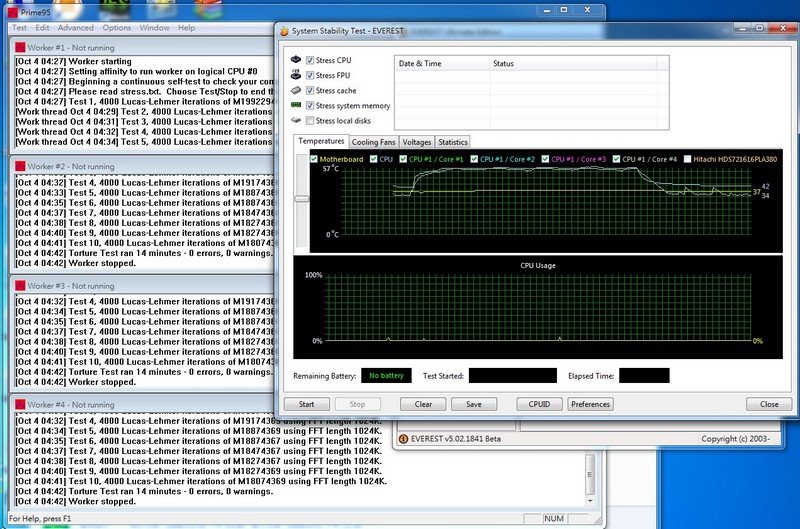
Task: Click the Prime95 resize grip corner
Action: point(597,520)
